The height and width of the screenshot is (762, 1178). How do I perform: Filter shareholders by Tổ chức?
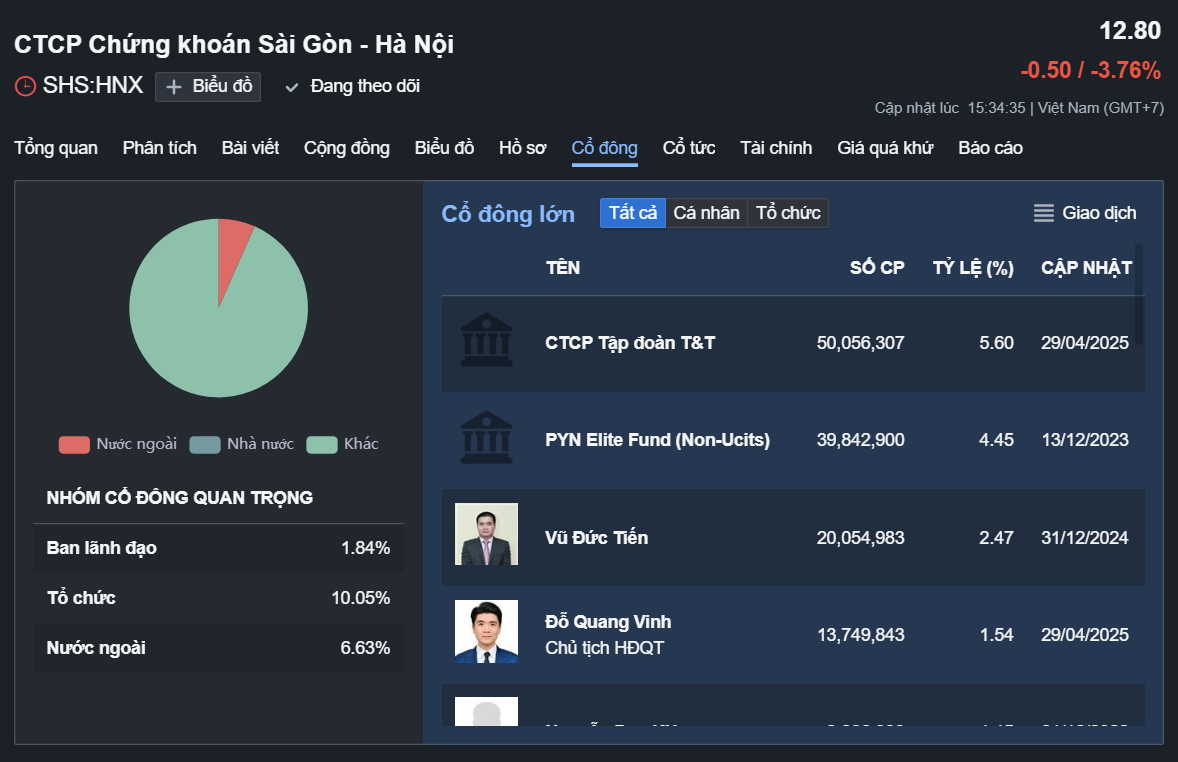788,213
